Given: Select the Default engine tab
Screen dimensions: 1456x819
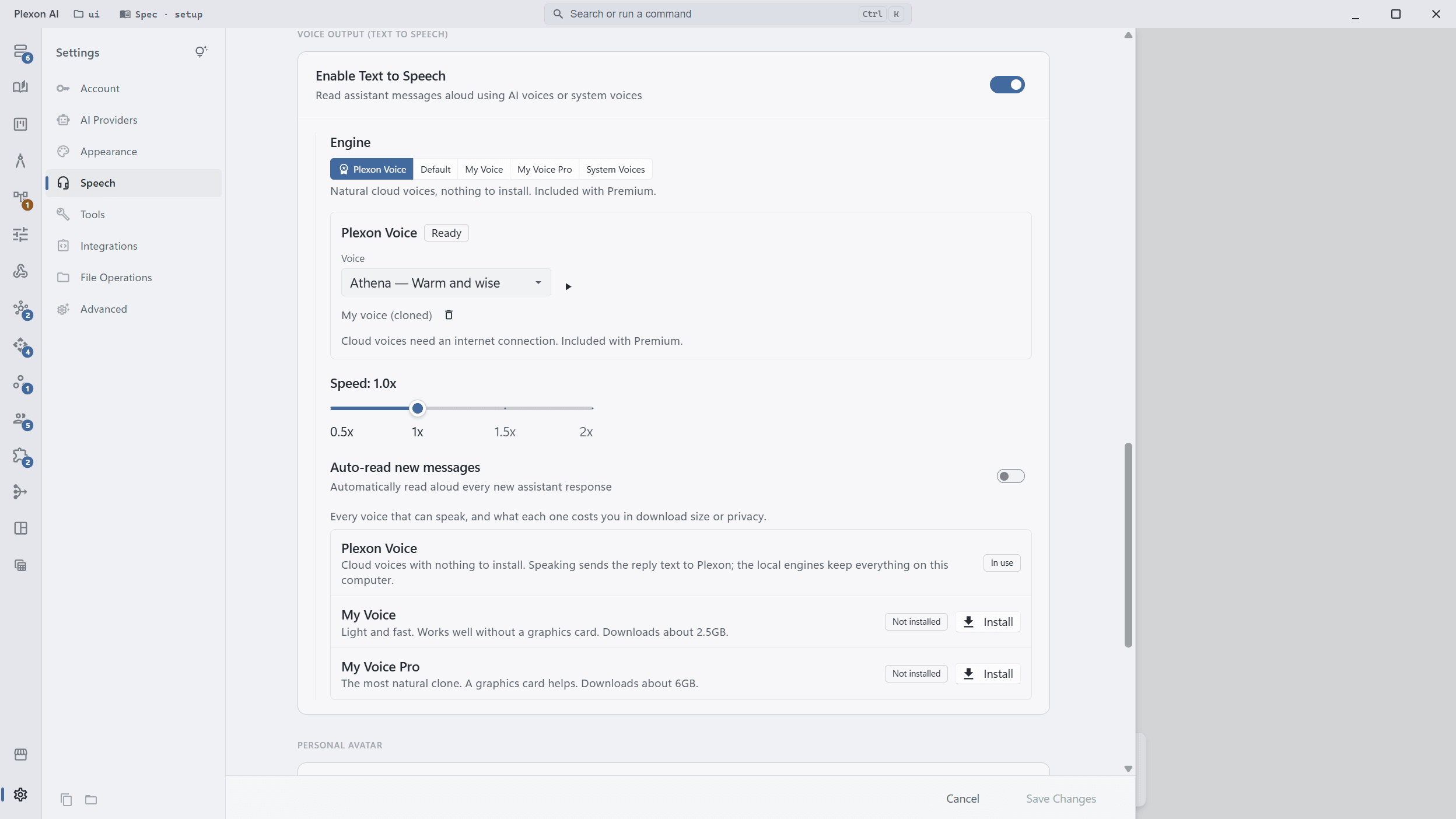Looking at the screenshot, I should coord(435,169).
